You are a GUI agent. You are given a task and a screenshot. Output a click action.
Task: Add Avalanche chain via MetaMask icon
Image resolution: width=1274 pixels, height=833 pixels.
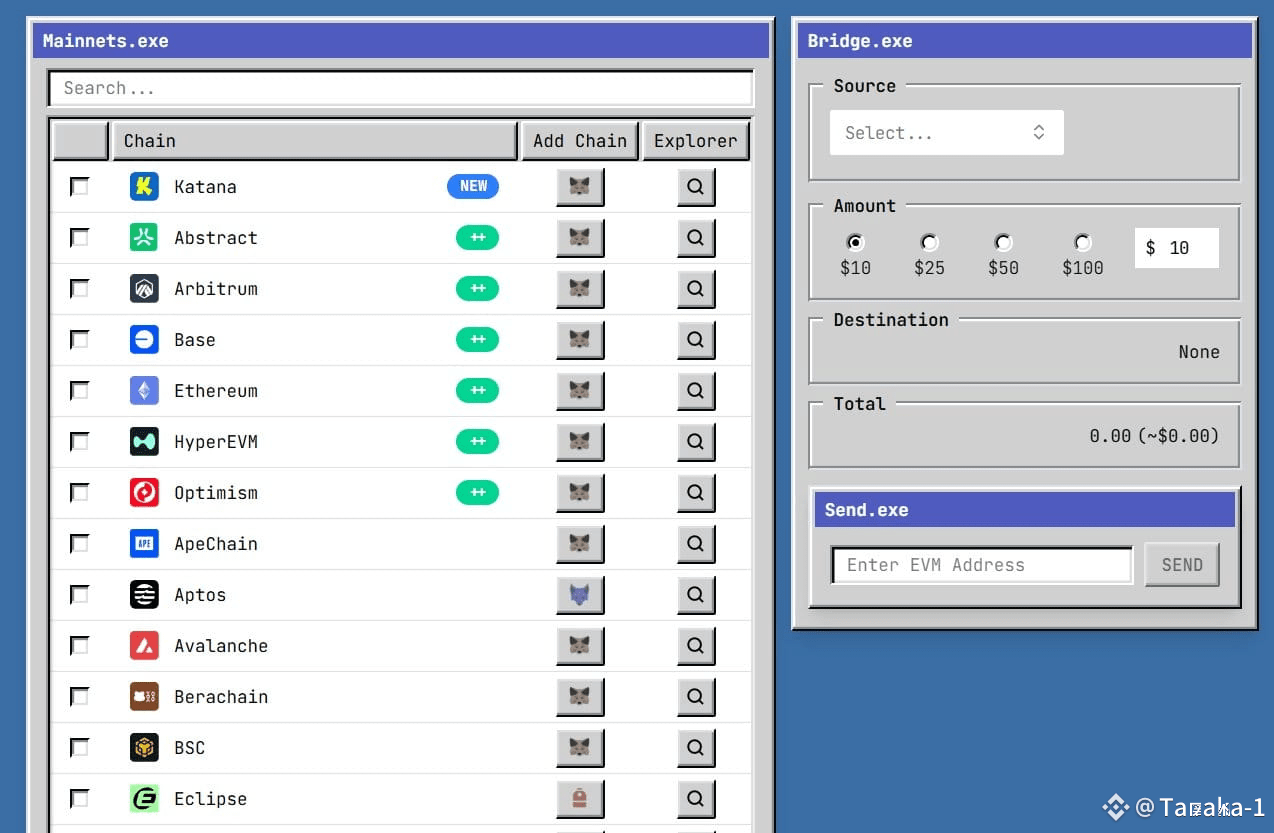point(580,646)
